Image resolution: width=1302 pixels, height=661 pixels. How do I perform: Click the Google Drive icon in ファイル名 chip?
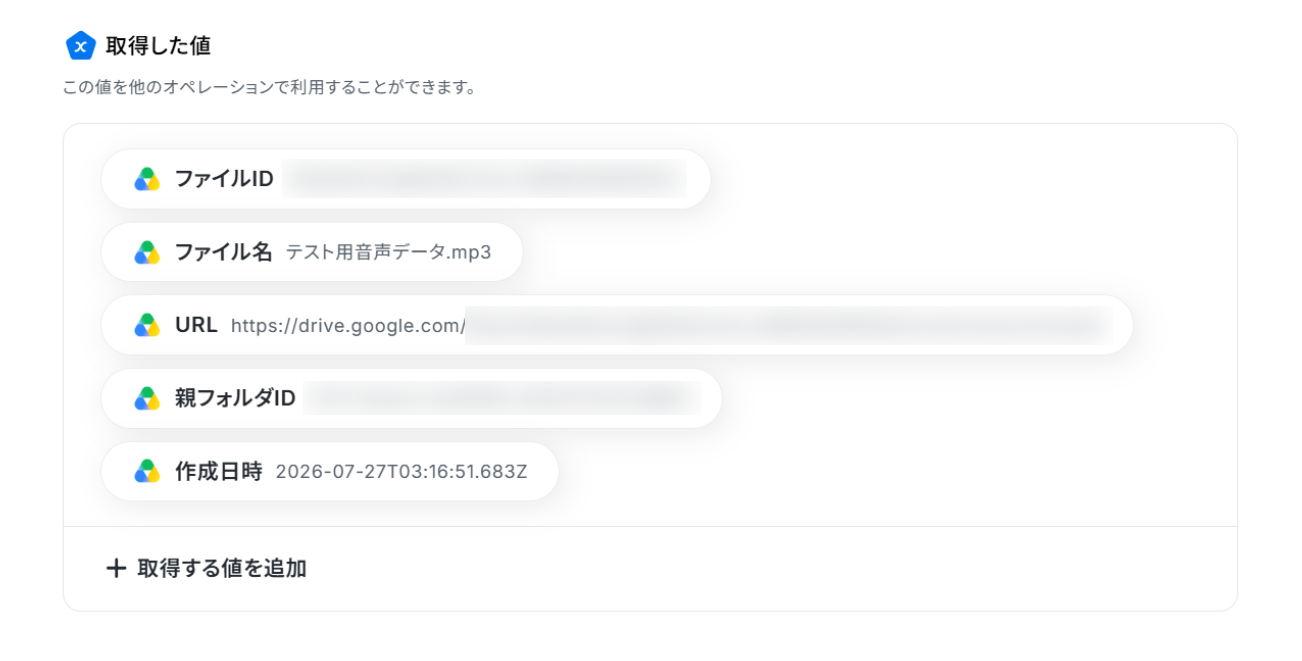pyautogui.click(x=147, y=252)
